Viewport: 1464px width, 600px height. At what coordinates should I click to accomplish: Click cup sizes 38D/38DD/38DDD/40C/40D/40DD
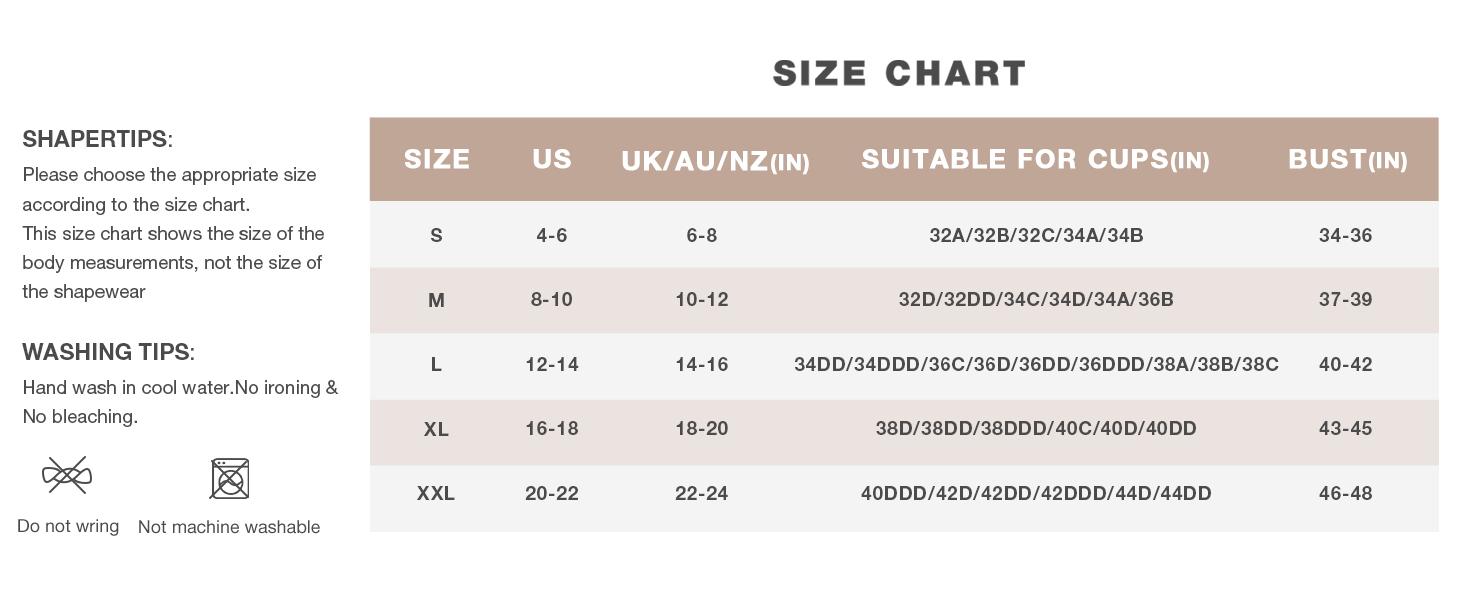(x=1036, y=428)
